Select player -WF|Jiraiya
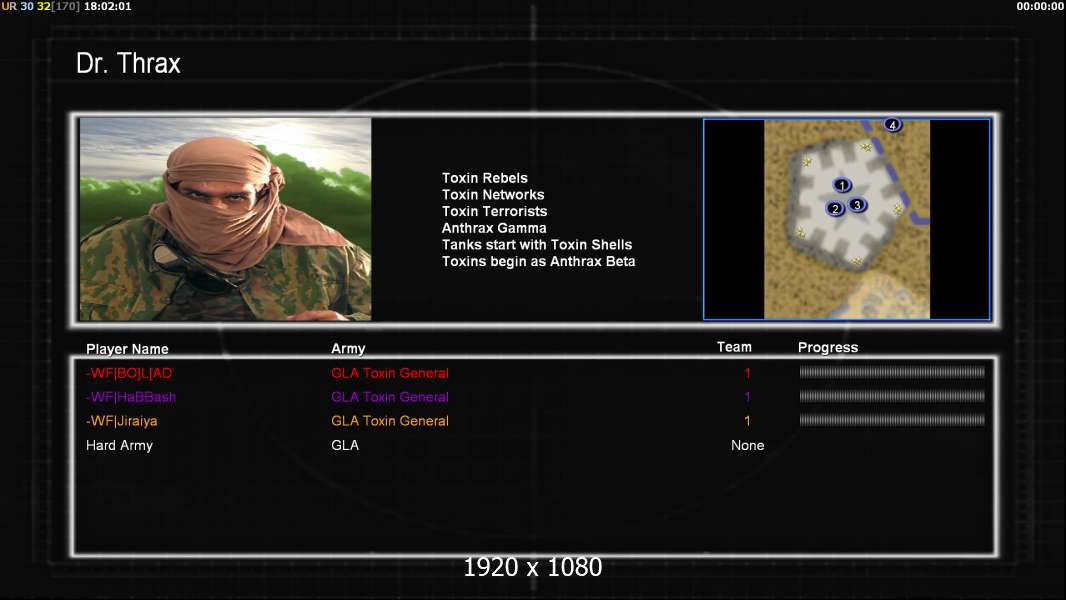 (x=121, y=421)
